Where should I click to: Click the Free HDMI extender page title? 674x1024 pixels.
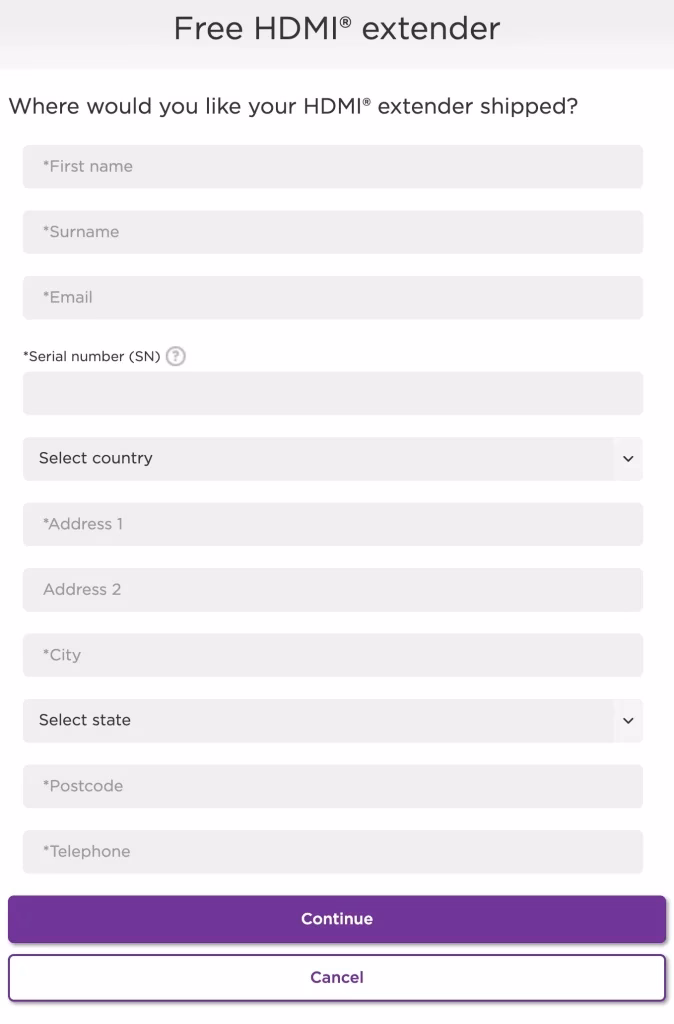click(x=337, y=28)
